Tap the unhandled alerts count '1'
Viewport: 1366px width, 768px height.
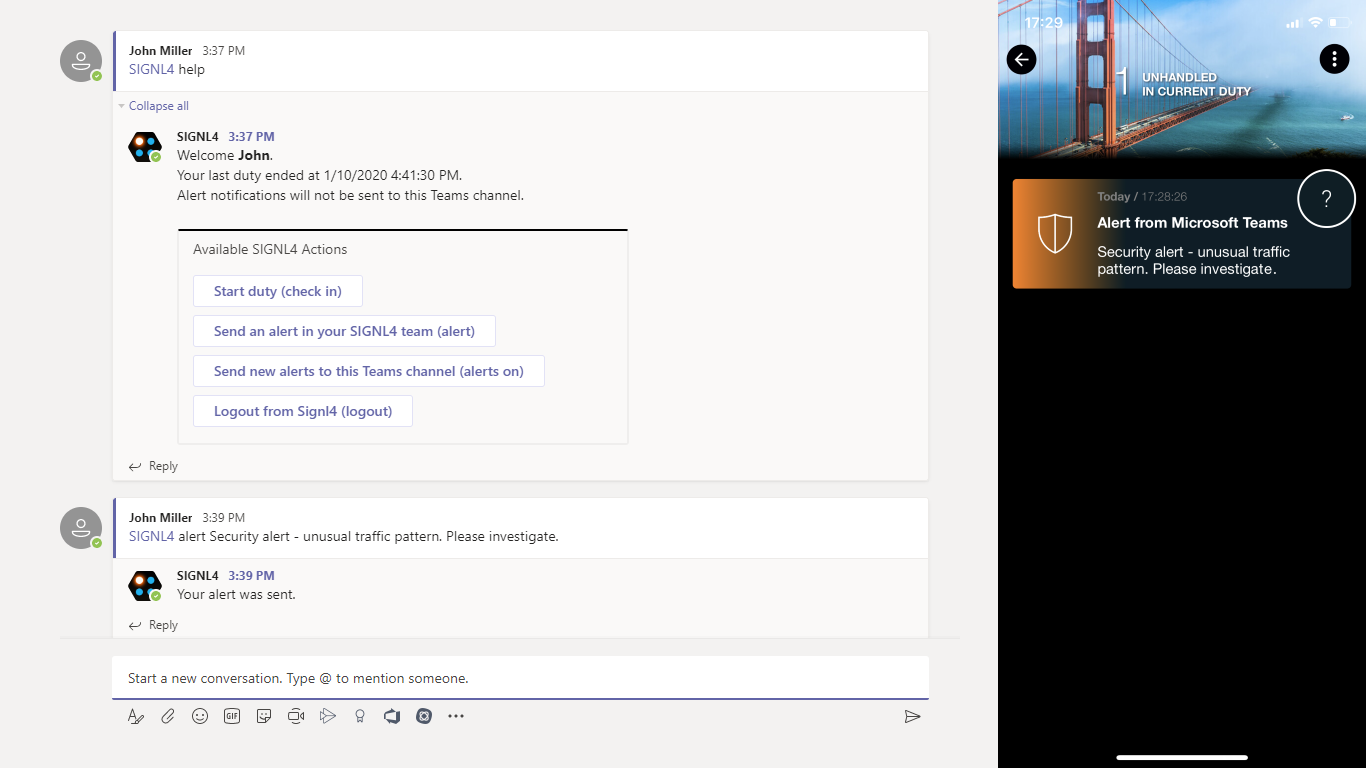[1122, 83]
